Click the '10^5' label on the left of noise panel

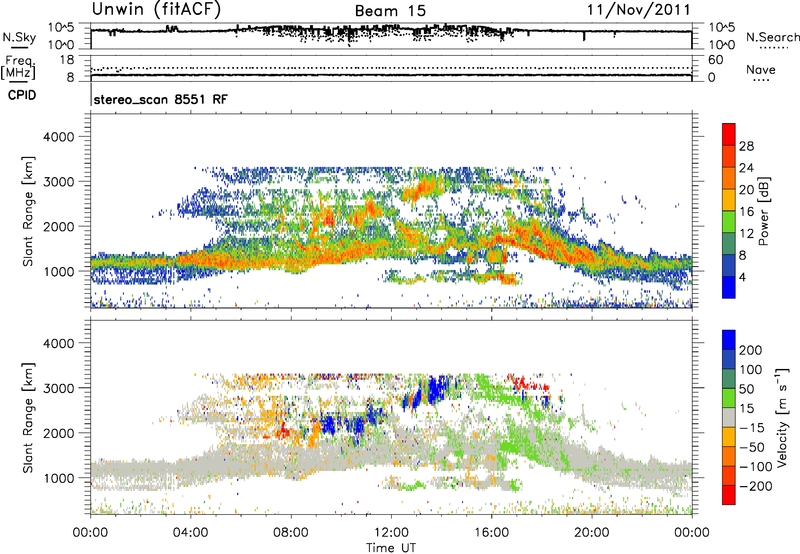61,27
